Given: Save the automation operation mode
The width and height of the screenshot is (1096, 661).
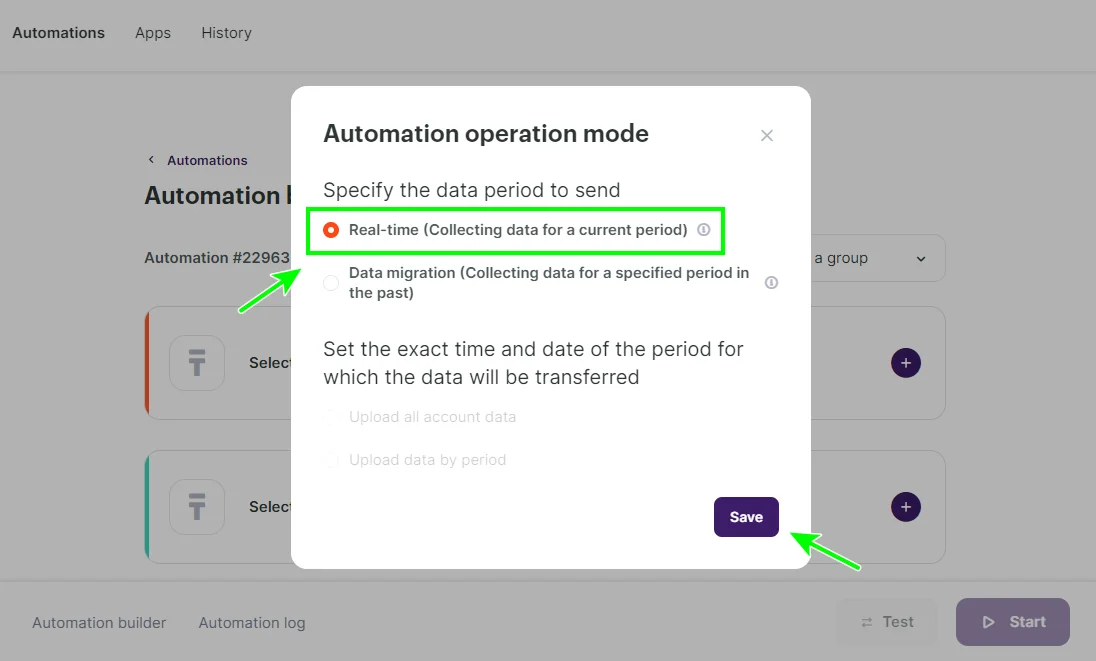Looking at the screenshot, I should pyautogui.click(x=746, y=517).
